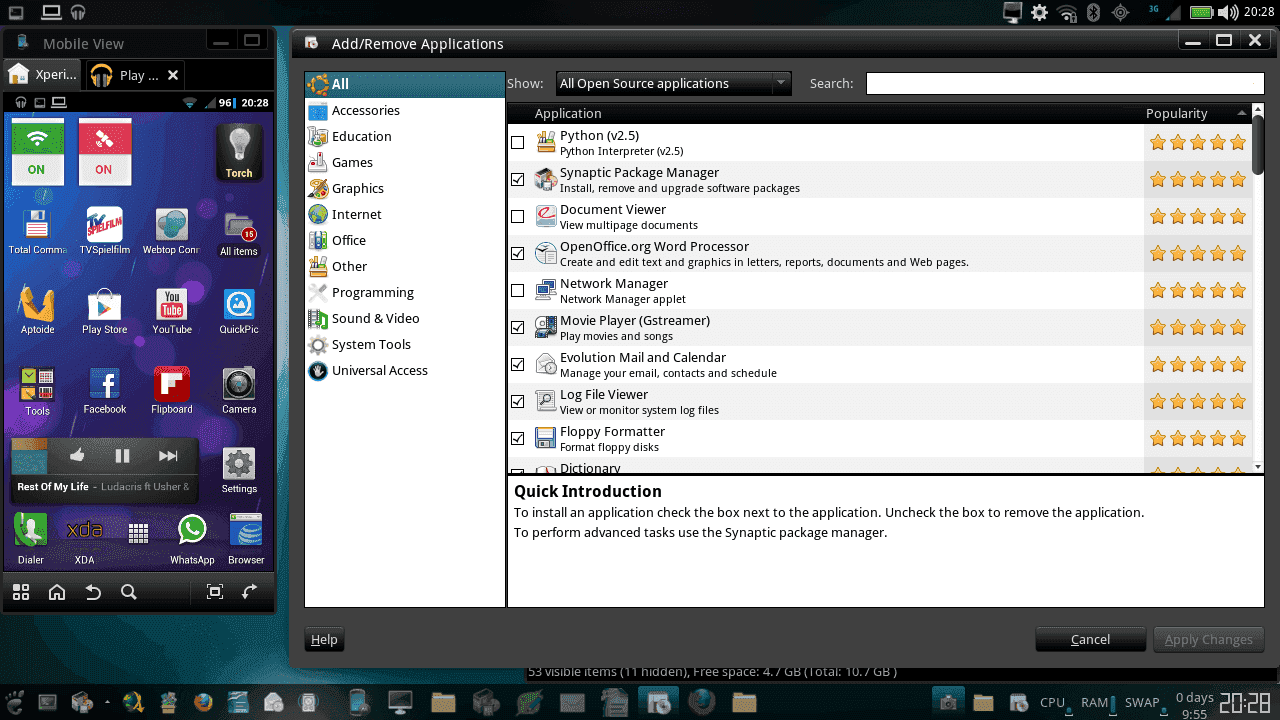Image resolution: width=1280 pixels, height=720 pixels.
Task: Select the Universal Access category
Action: click(405, 371)
